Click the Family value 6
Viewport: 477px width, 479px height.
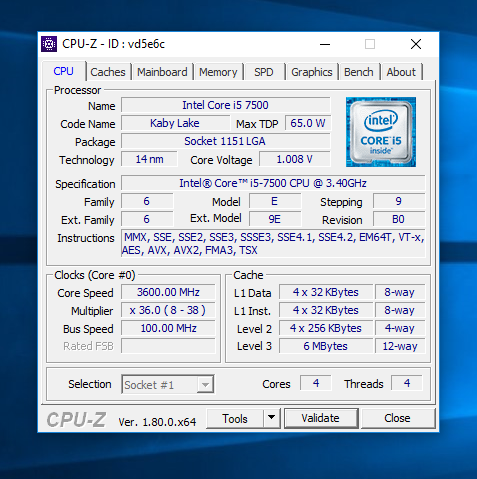(x=147, y=201)
